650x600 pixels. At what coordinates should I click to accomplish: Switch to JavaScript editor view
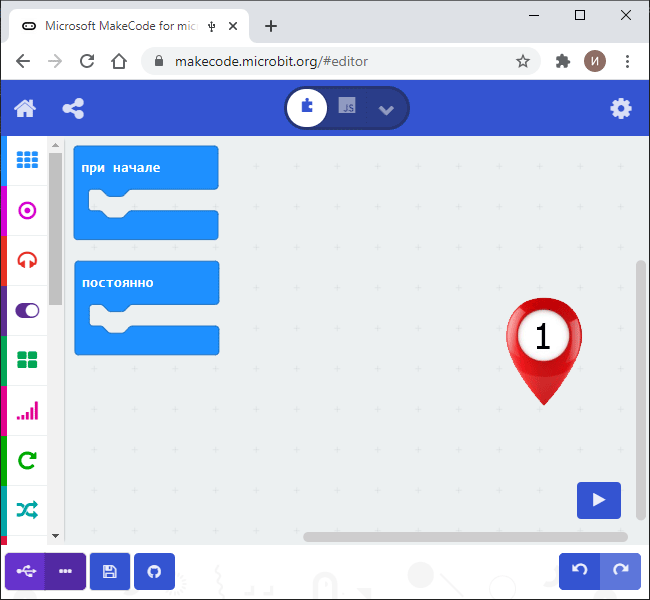coord(347,106)
